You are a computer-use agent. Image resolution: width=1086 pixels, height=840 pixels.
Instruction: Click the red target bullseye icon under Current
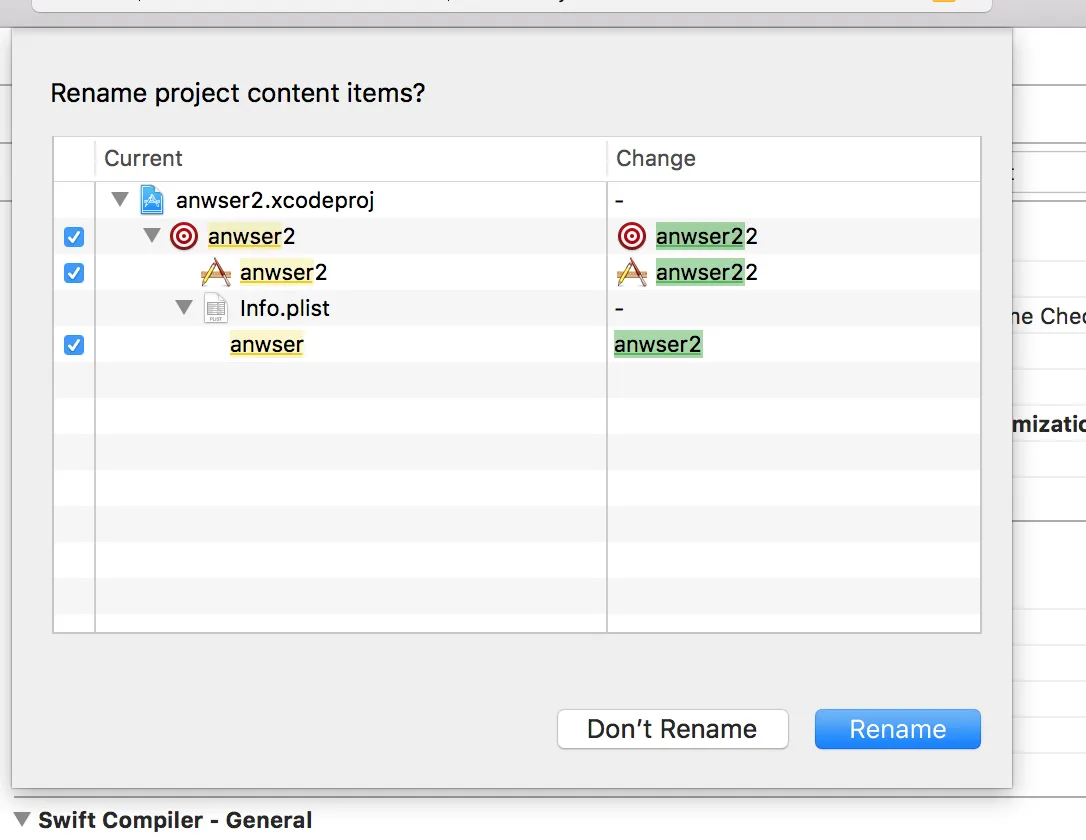pyautogui.click(x=184, y=236)
